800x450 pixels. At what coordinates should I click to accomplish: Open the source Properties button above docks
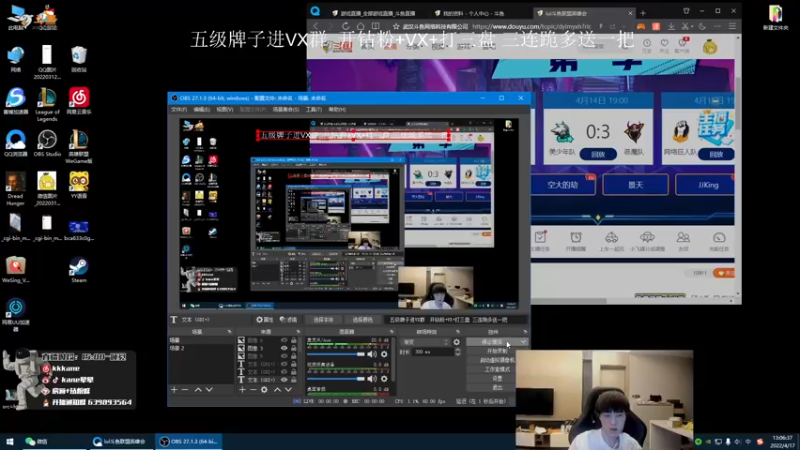click(264, 320)
